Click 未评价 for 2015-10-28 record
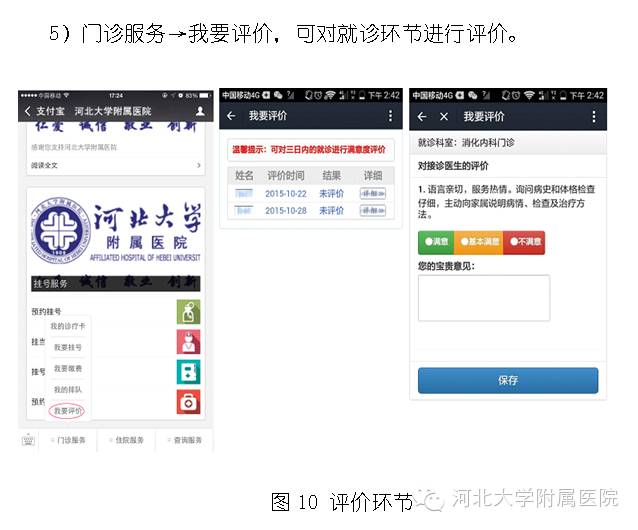This screenshot has width=638, height=530. (331, 211)
